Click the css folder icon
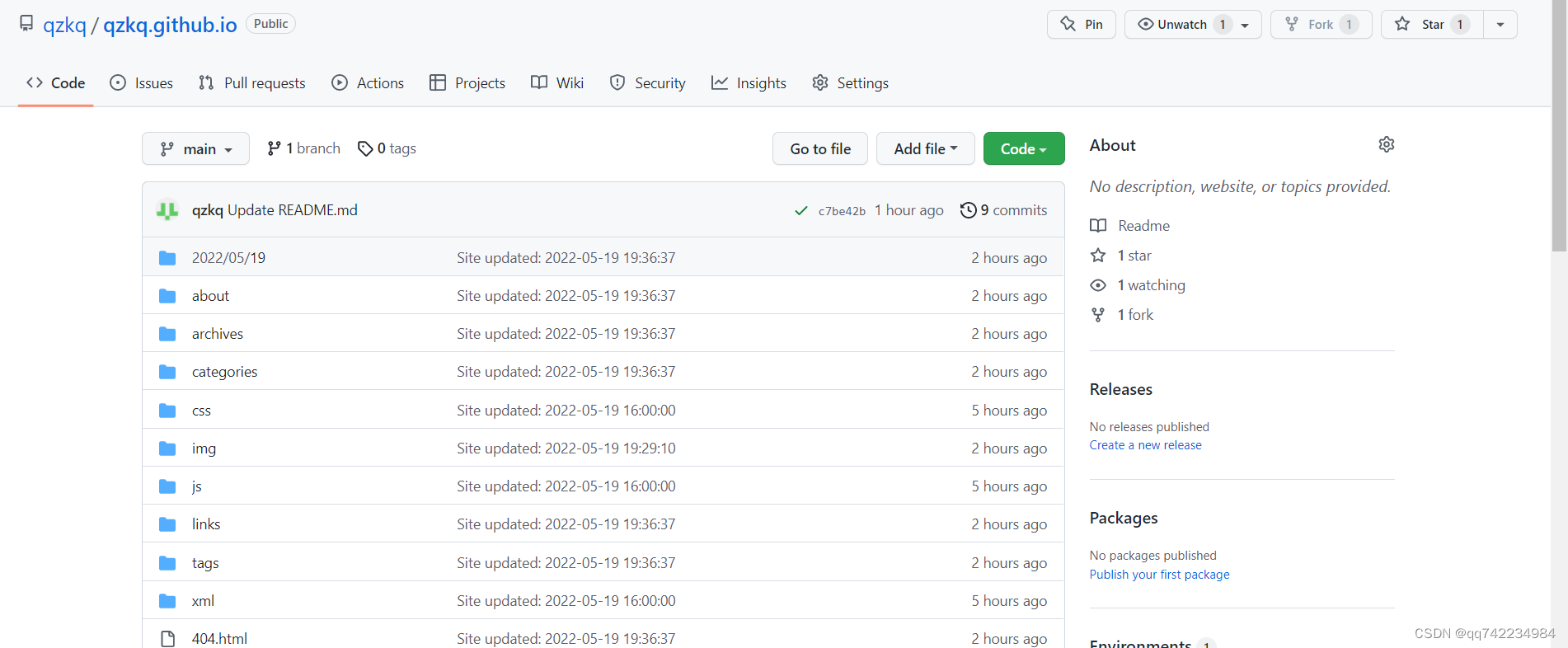Viewport: 1568px width, 648px height. click(167, 411)
